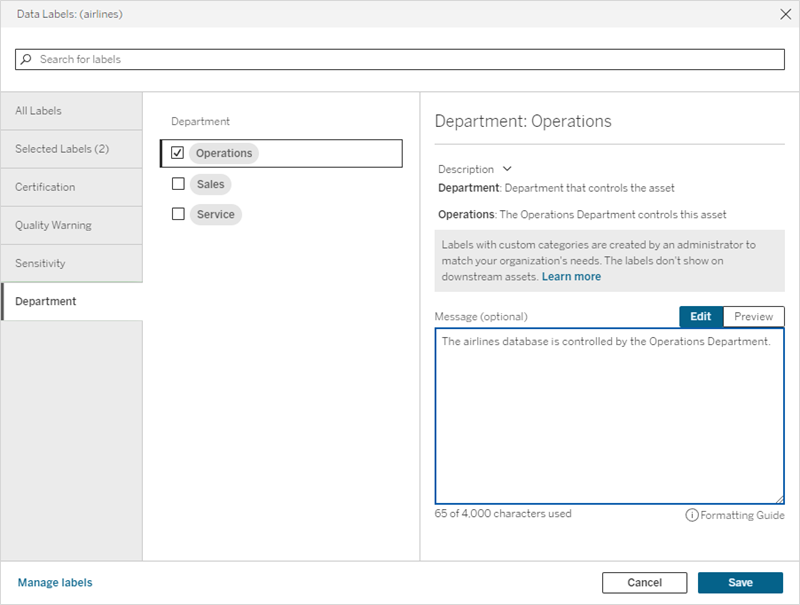Go to the Sensitivity tab
This screenshot has height=605, width=800.
coord(71,263)
